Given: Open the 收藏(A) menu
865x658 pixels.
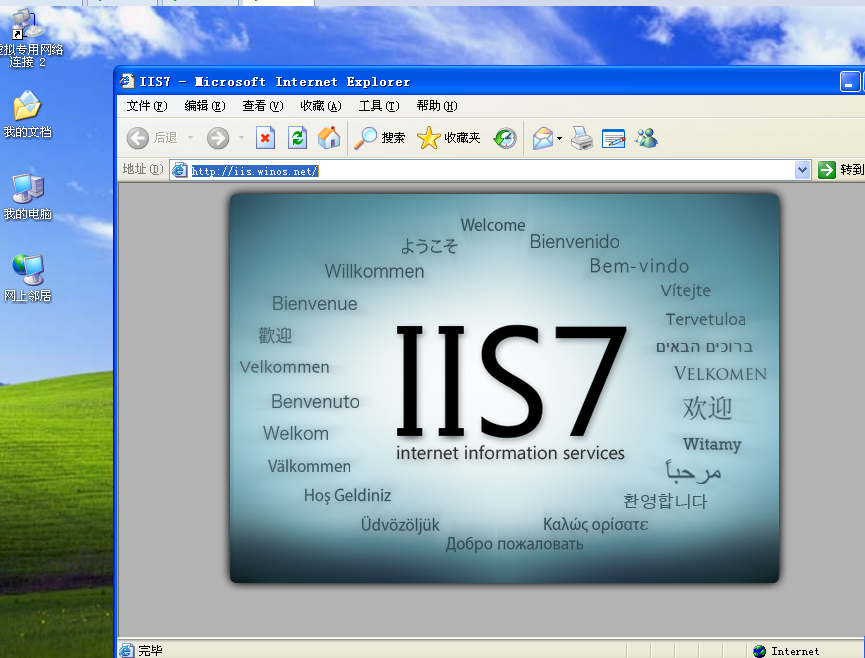Looking at the screenshot, I should click(321, 106).
